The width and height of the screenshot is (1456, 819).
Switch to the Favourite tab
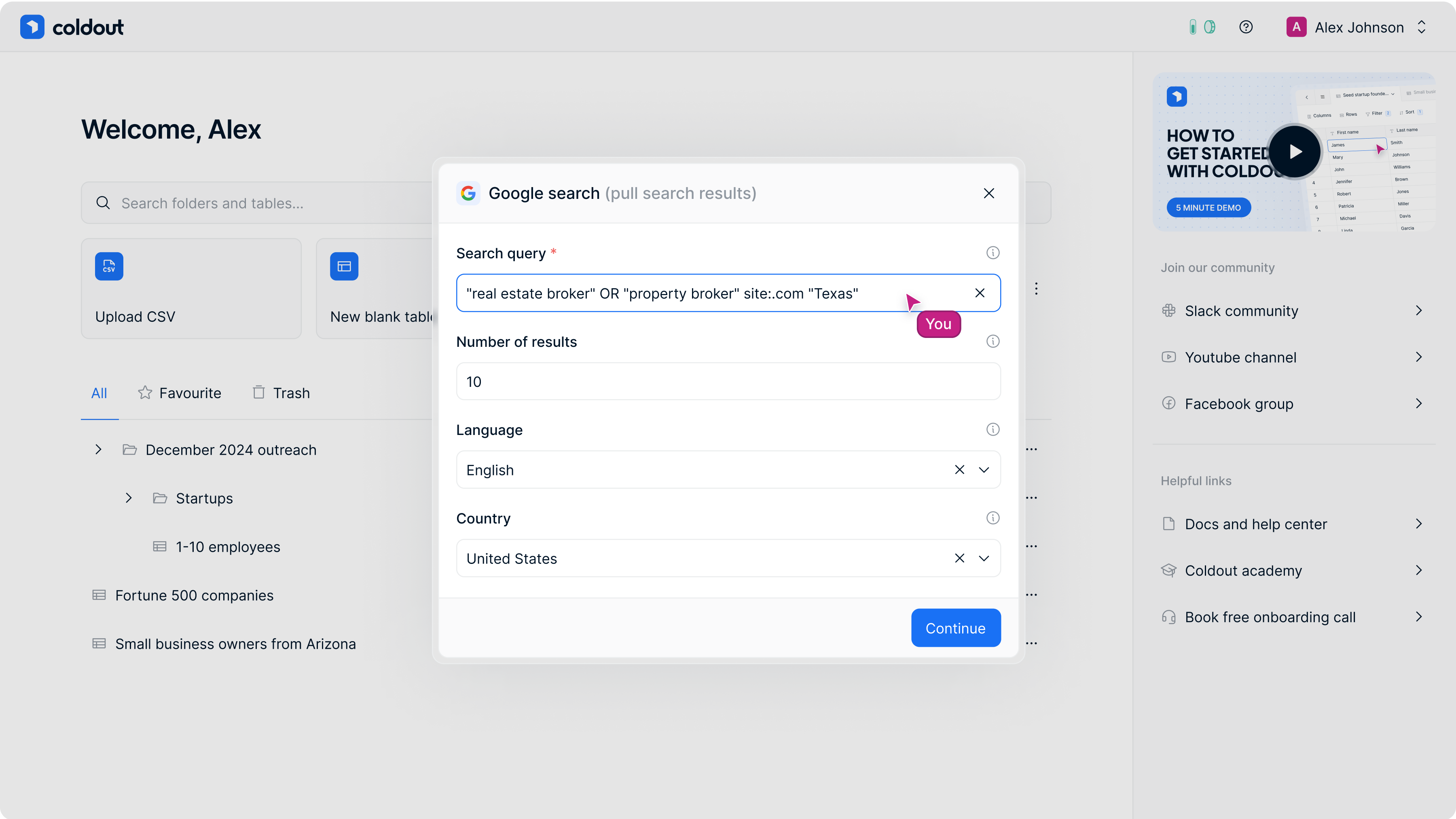point(180,393)
